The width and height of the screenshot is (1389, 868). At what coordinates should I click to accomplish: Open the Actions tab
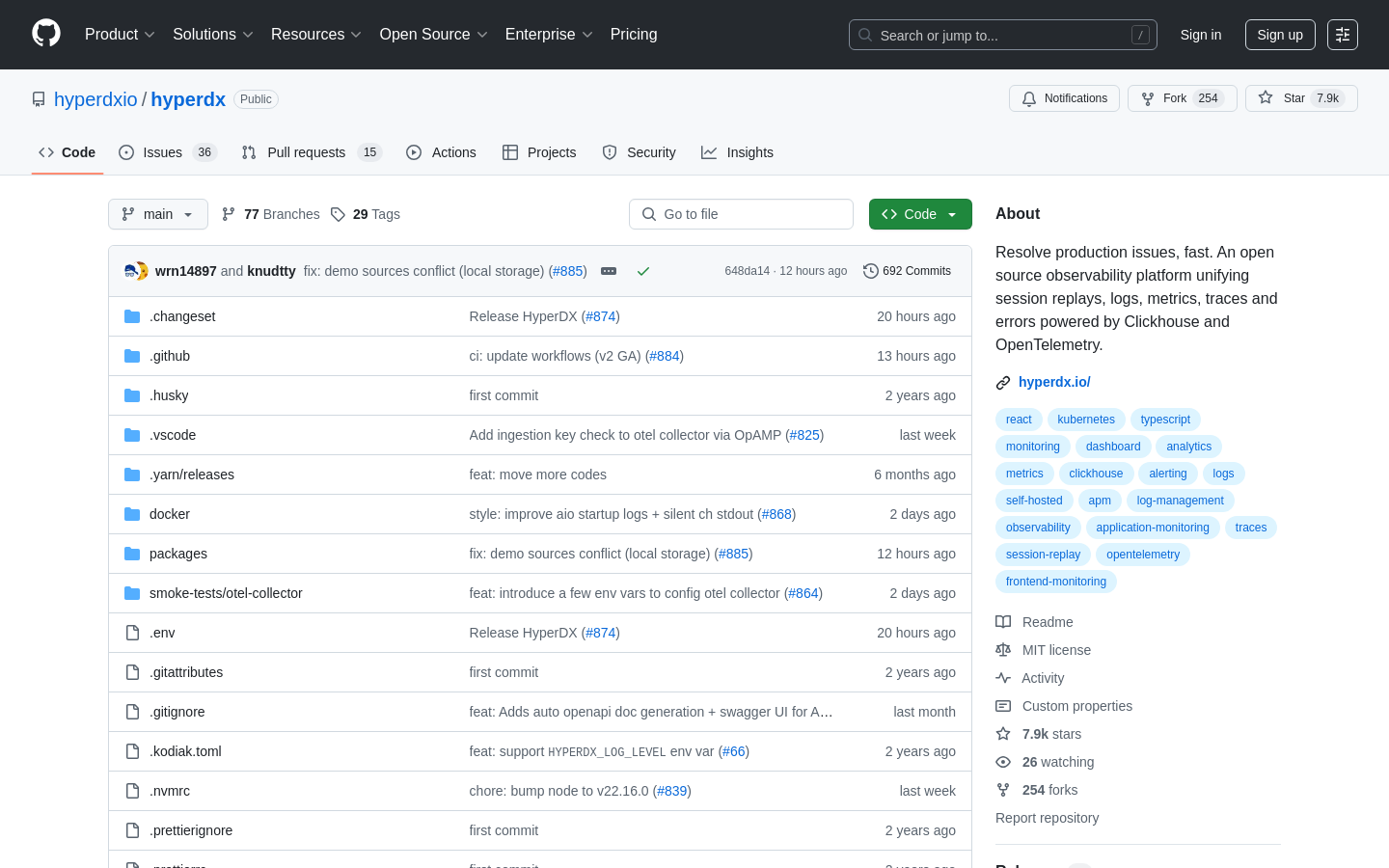click(x=441, y=152)
